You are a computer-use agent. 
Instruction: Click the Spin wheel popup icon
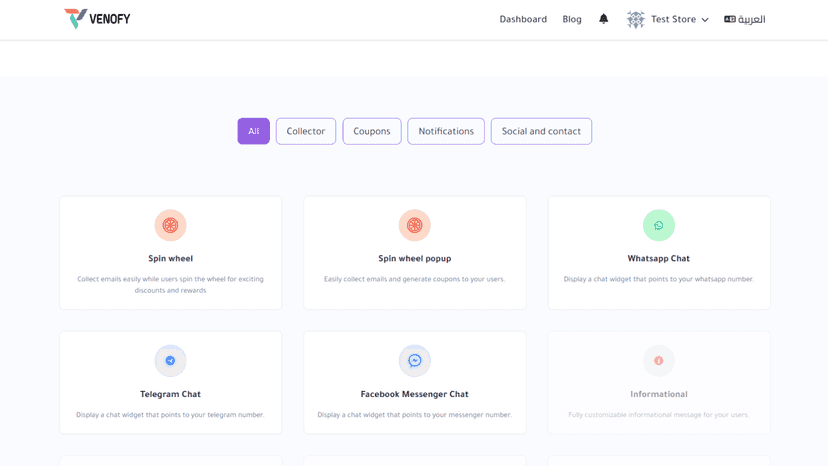coord(415,225)
